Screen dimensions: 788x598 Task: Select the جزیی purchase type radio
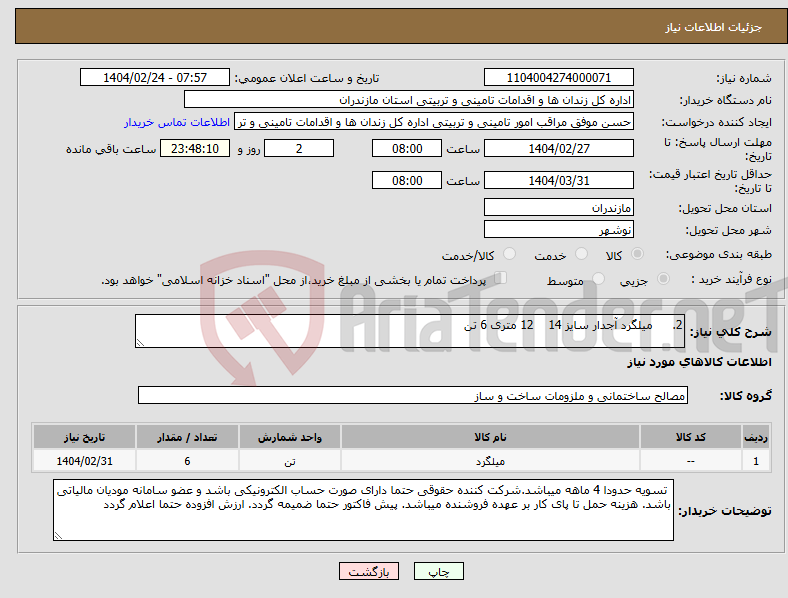point(663,278)
